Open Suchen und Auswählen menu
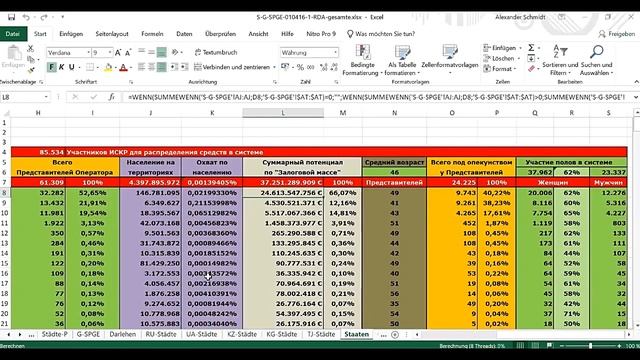640x360 pixels. tap(596, 60)
